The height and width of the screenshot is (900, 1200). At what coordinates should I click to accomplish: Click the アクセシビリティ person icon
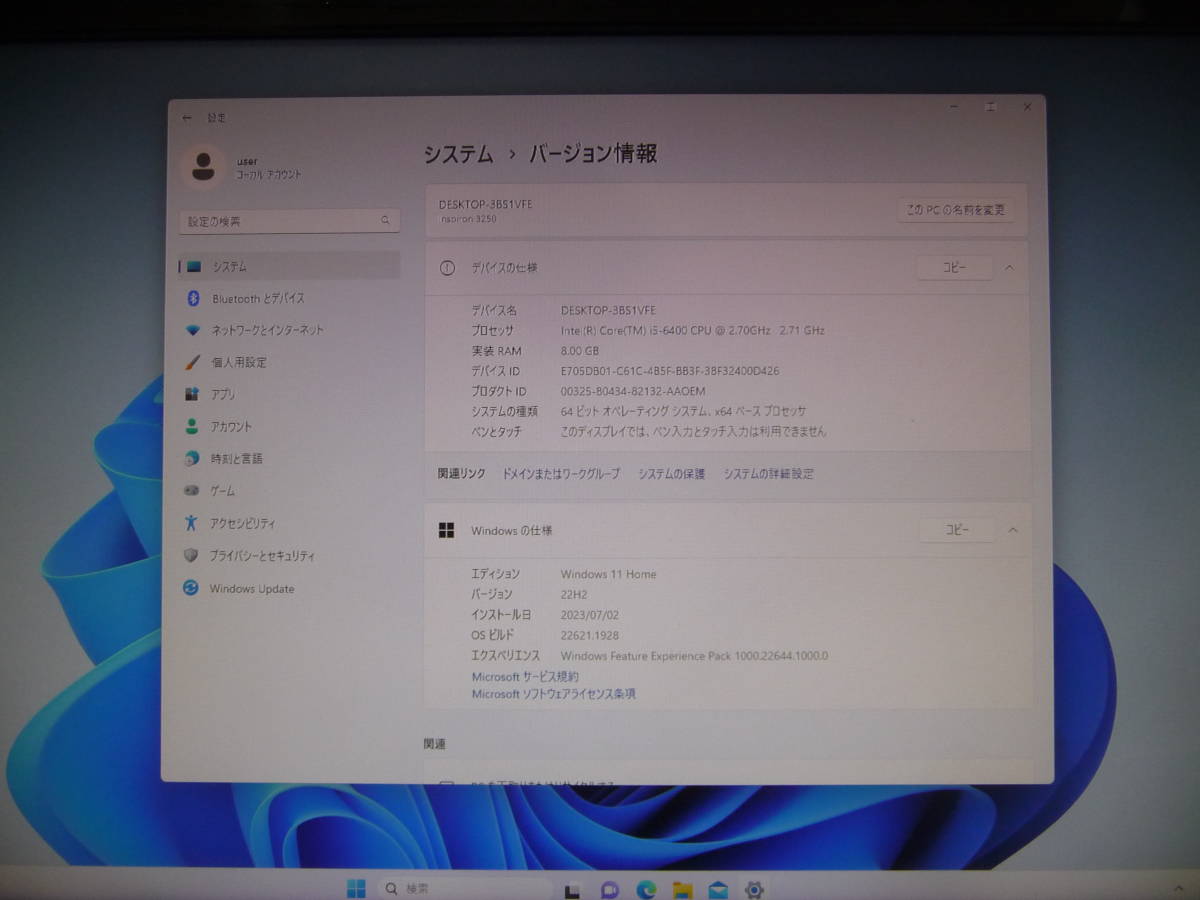(192, 523)
